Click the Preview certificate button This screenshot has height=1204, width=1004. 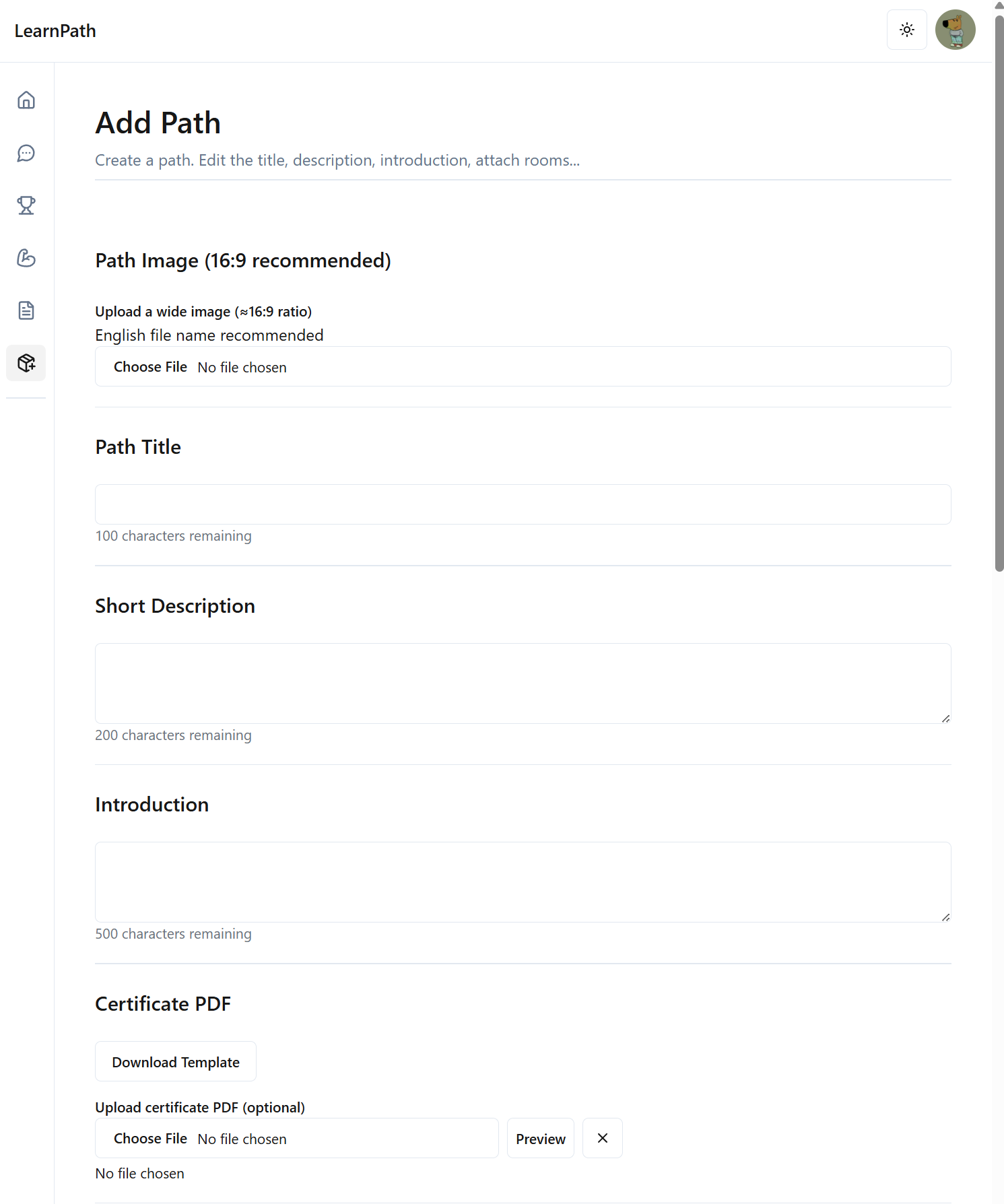click(541, 1138)
